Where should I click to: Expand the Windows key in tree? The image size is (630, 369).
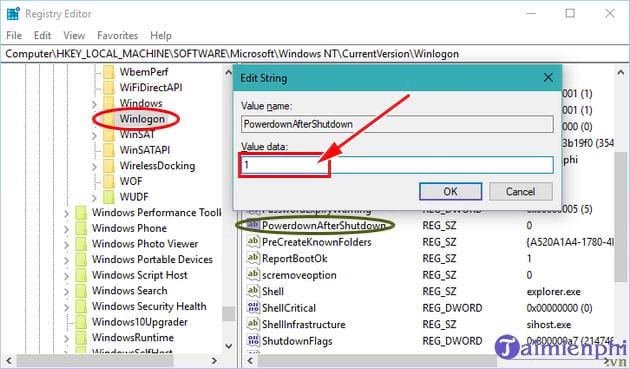tap(94, 104)
